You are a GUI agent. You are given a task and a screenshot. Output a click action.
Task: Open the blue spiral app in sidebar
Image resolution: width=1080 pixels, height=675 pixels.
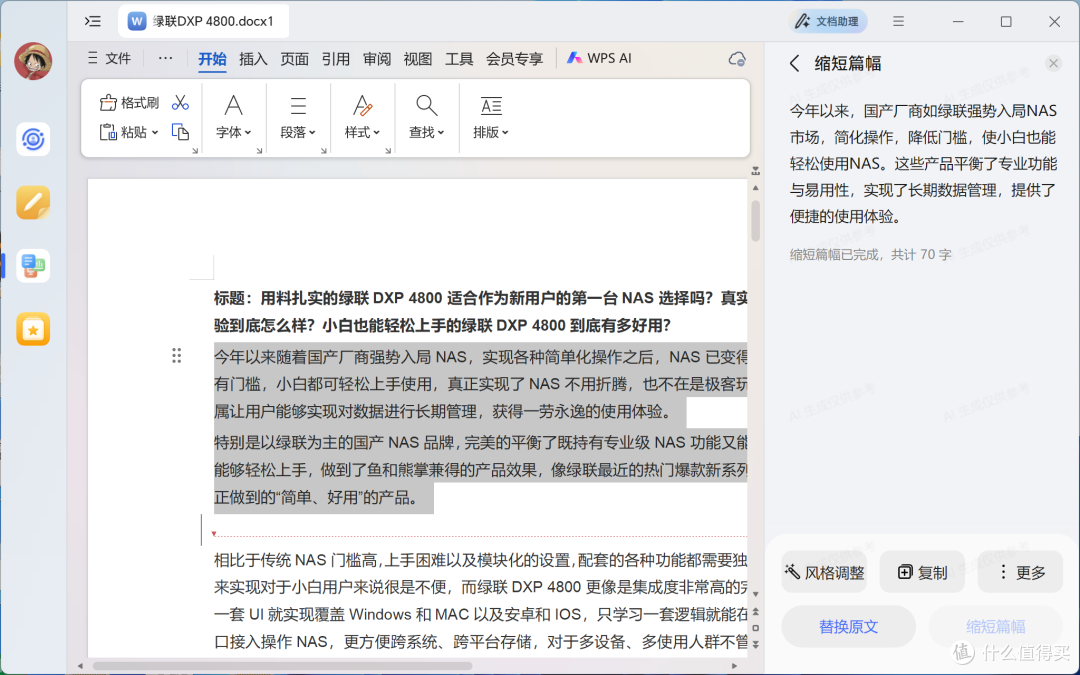pyautogui.click(x=33, y=139)
